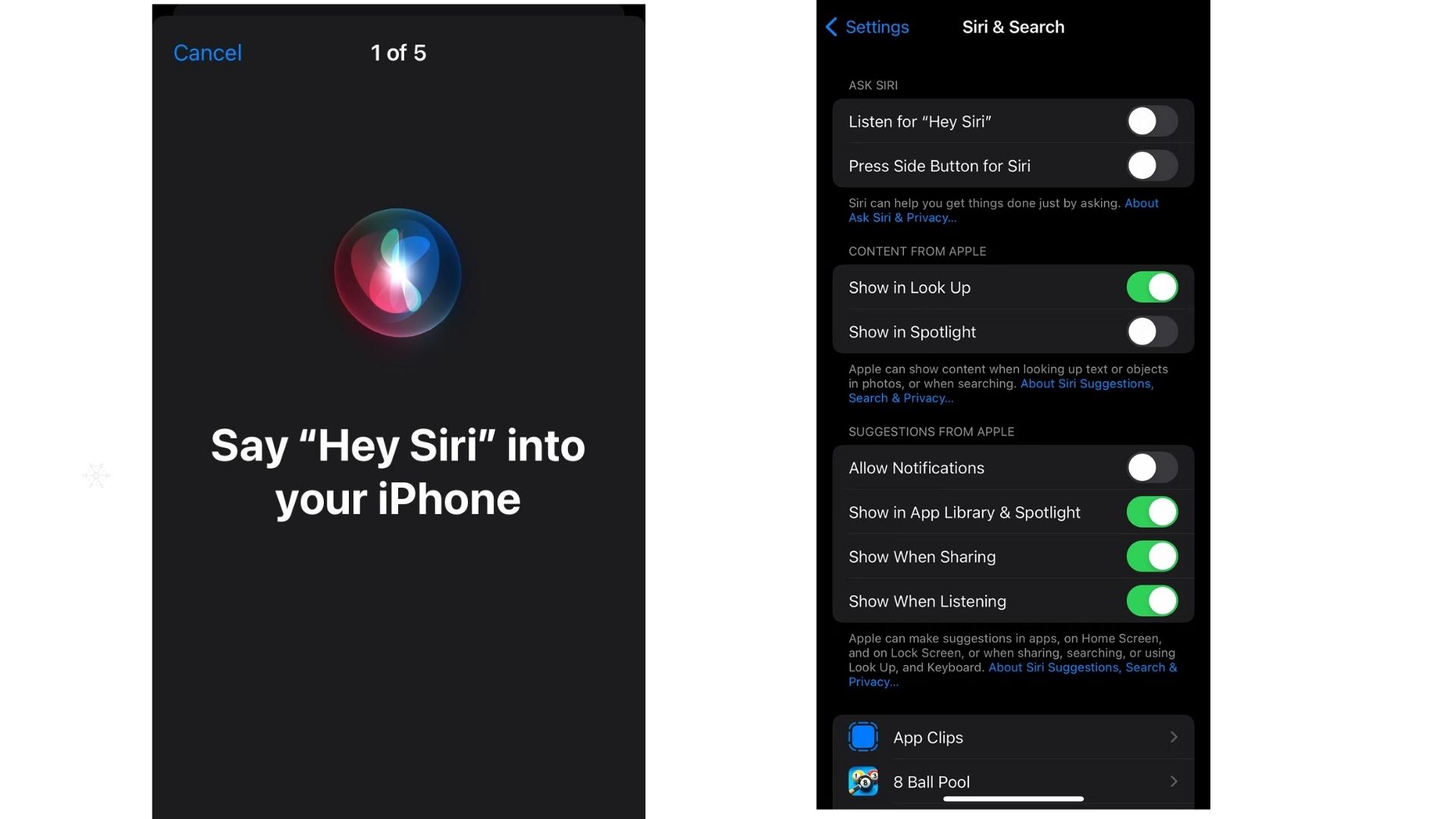
Task: Select the ASK SIRI section header
Action: [873, 85]
